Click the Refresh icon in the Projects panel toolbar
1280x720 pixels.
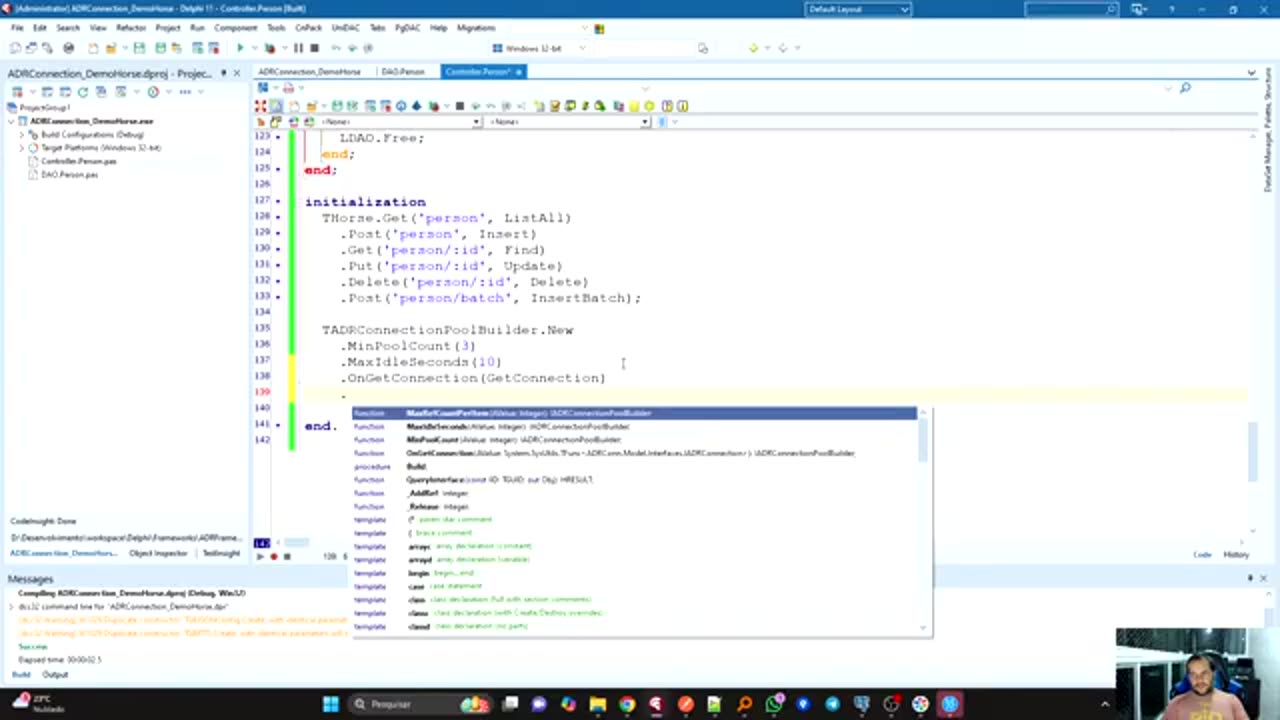pyautogui.click(x=83, y=92)
